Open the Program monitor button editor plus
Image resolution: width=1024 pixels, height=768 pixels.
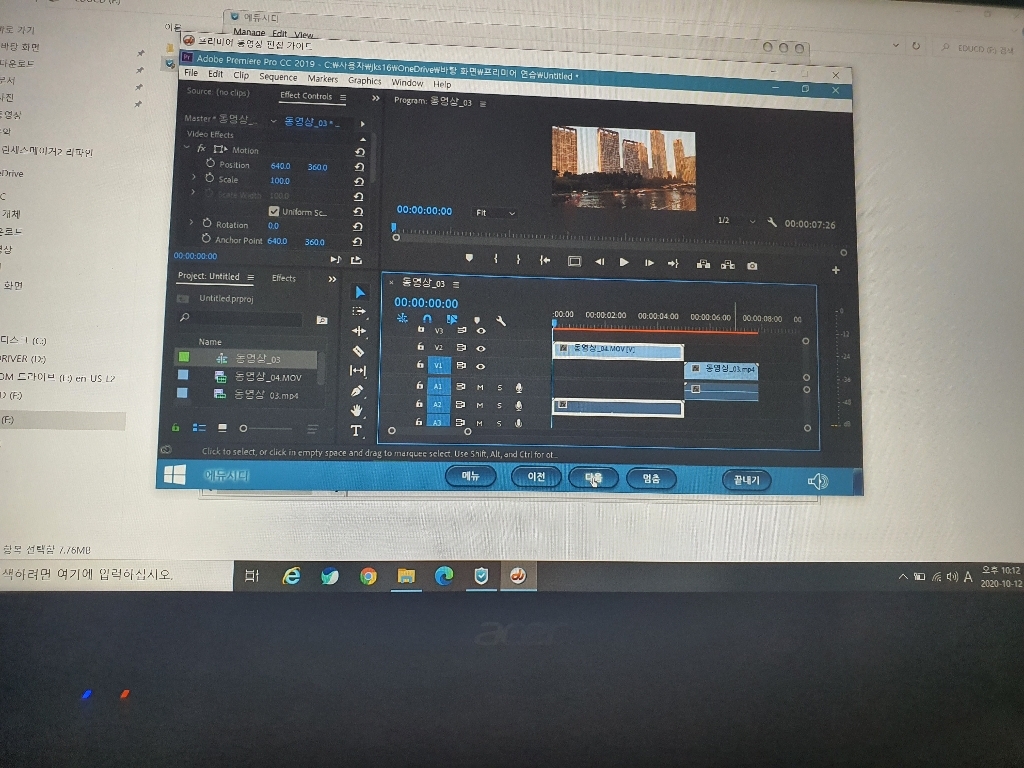(x=835, y=270)
